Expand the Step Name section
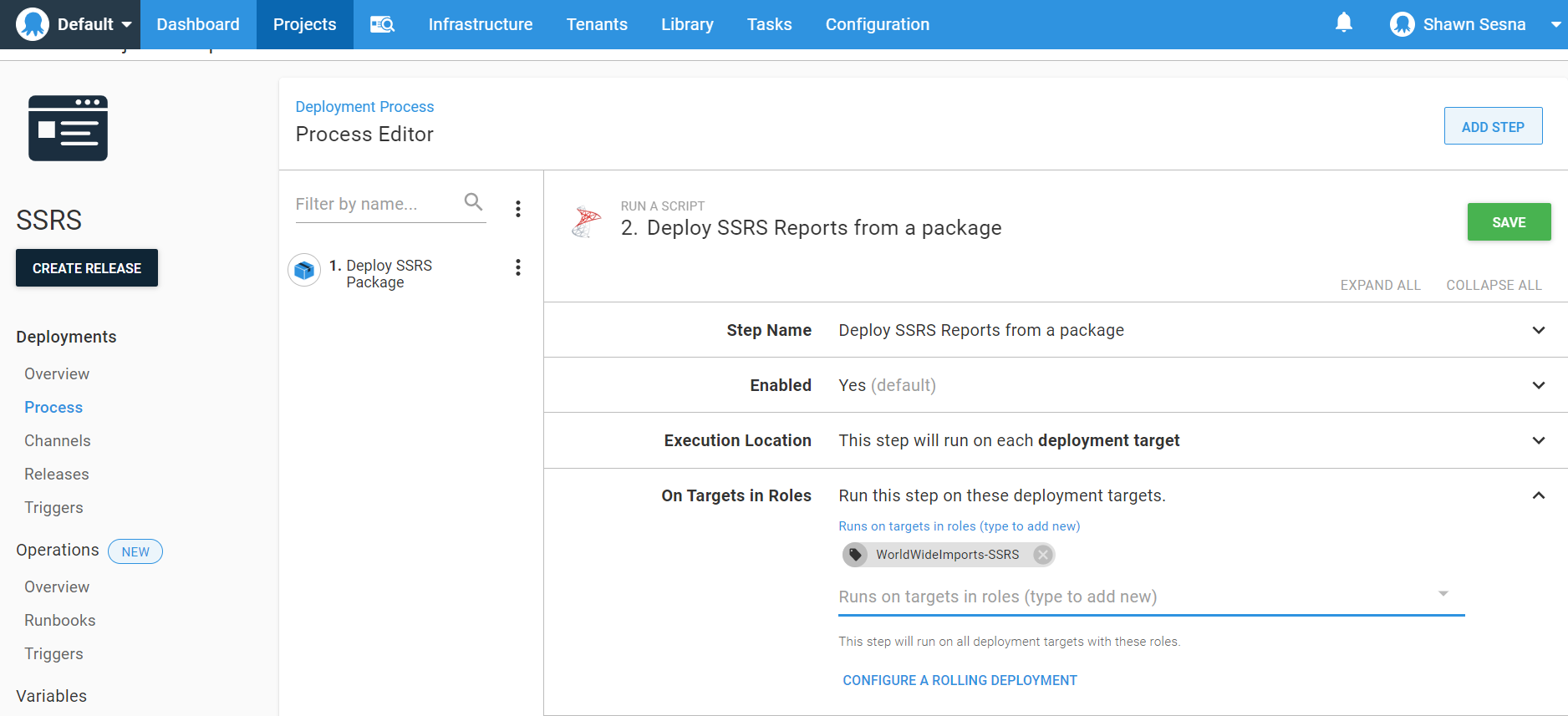 1538,330
